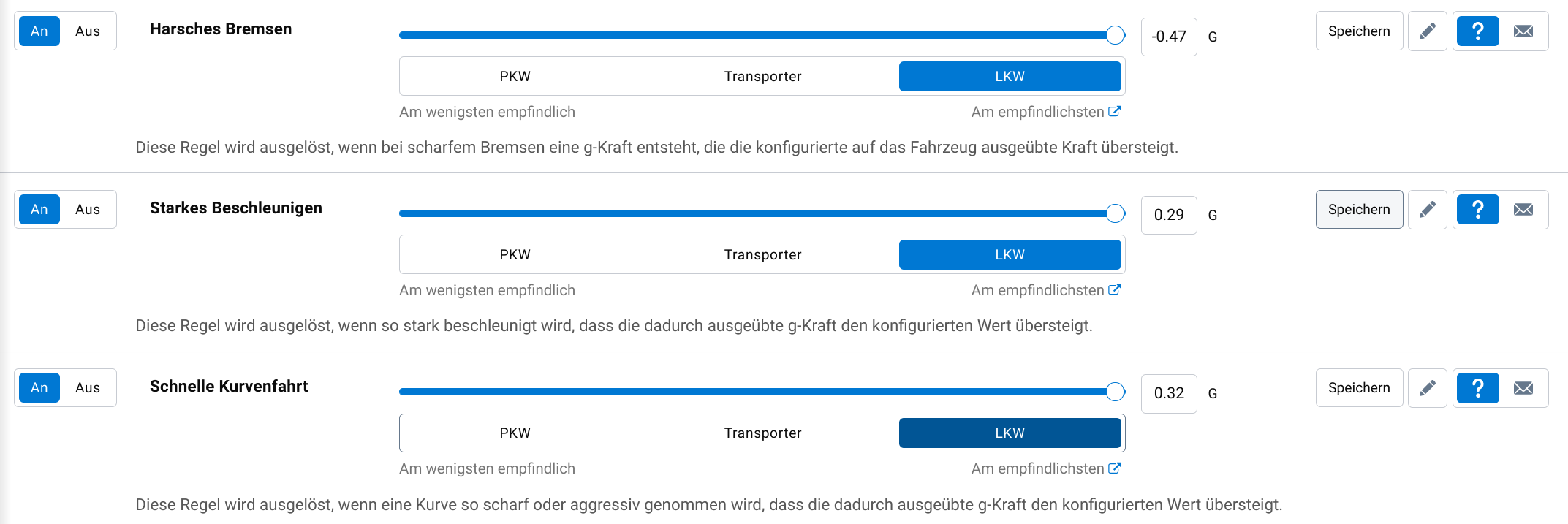Viewport: 1568px width, 524px height.
Task: Open the help question mark for Harsches Bremsen
Action: (1477, 31)
